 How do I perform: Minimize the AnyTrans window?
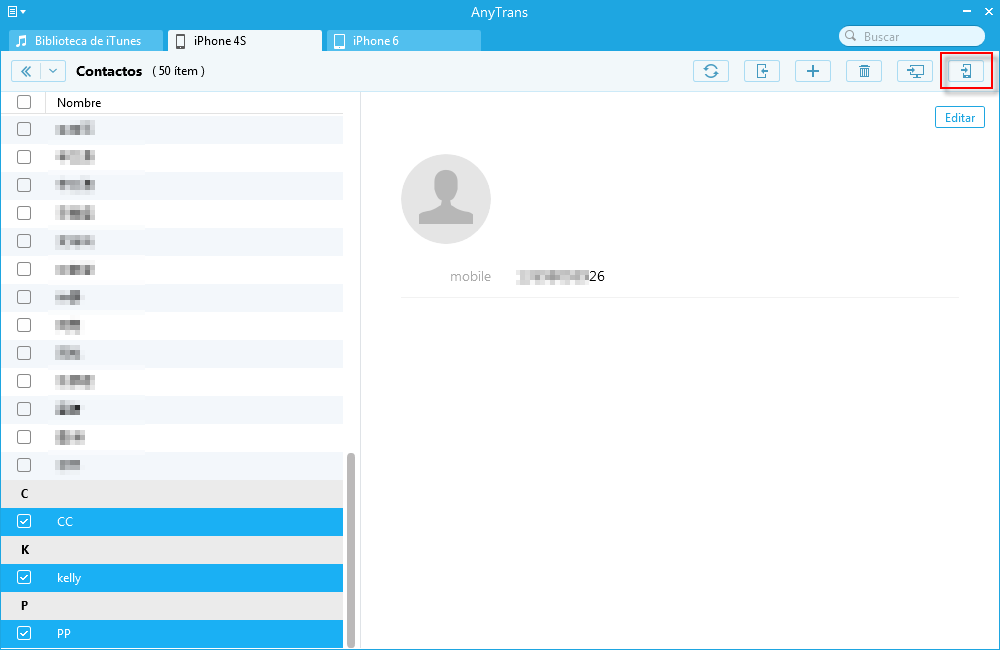point(967,11)
